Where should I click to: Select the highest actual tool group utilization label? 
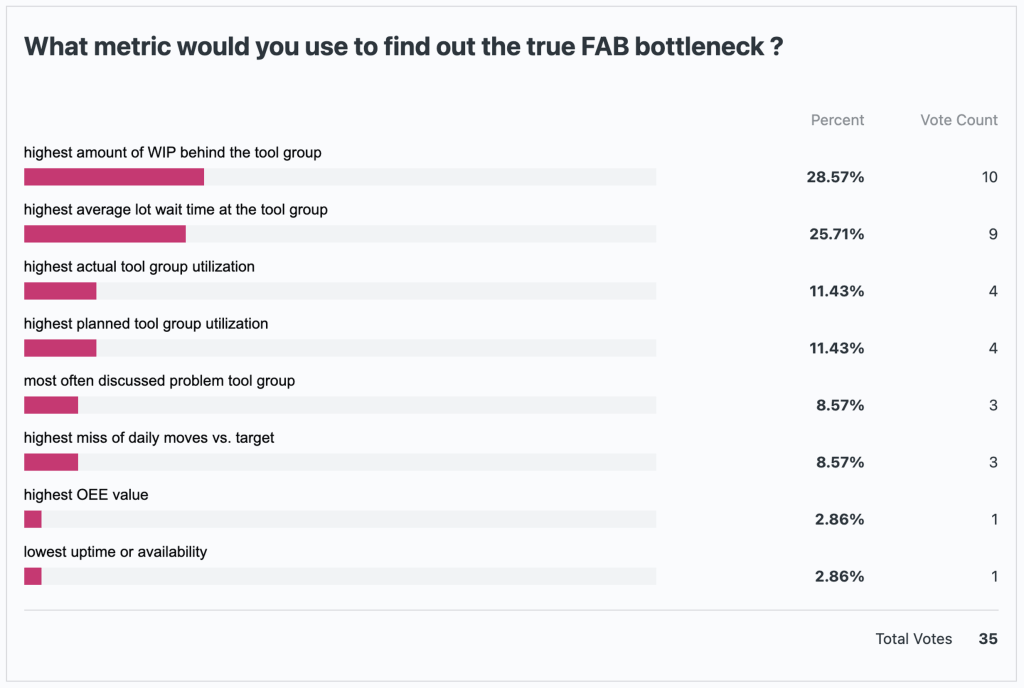click(139, 267)
